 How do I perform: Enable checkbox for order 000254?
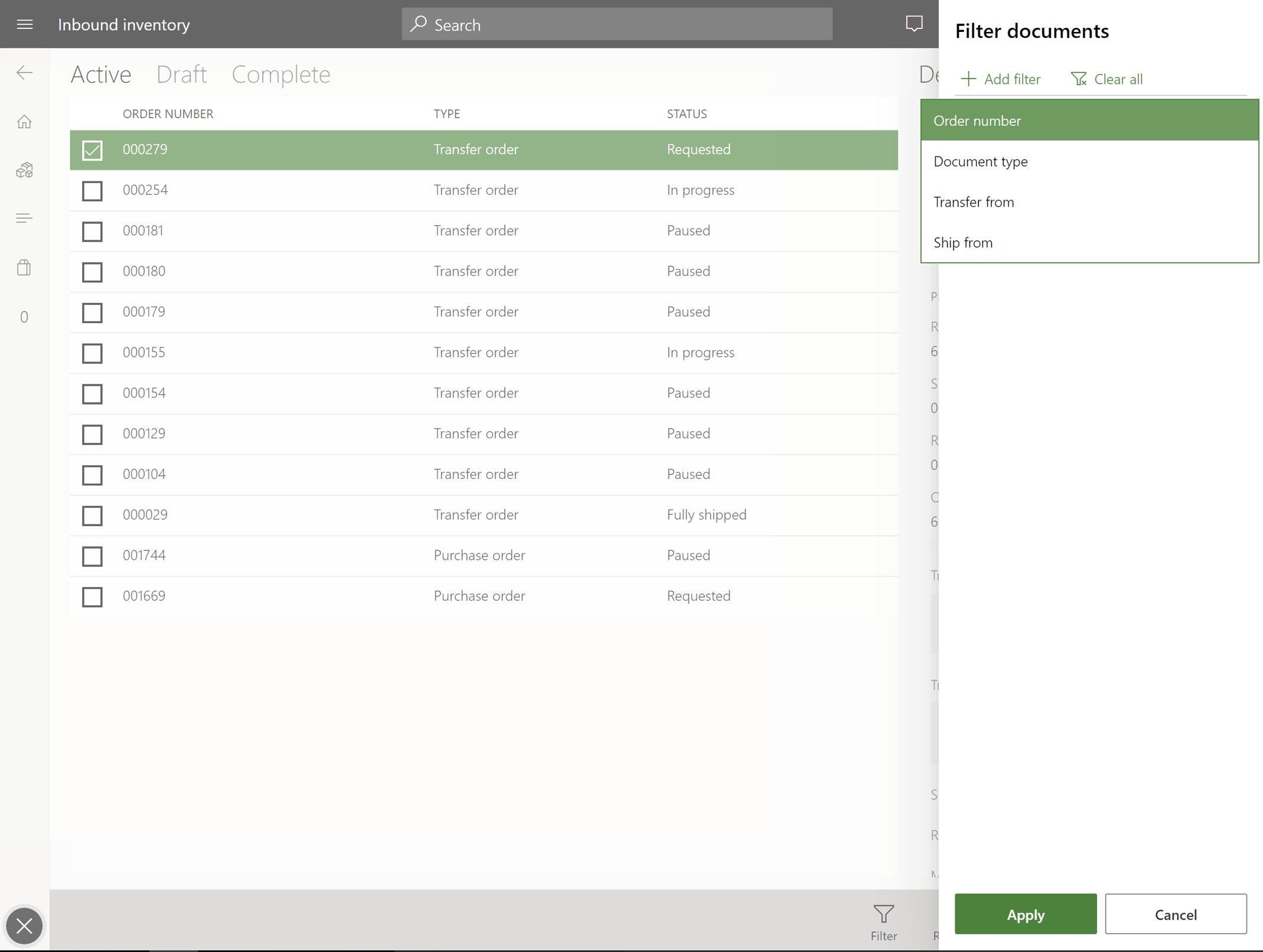coord(92,190)
